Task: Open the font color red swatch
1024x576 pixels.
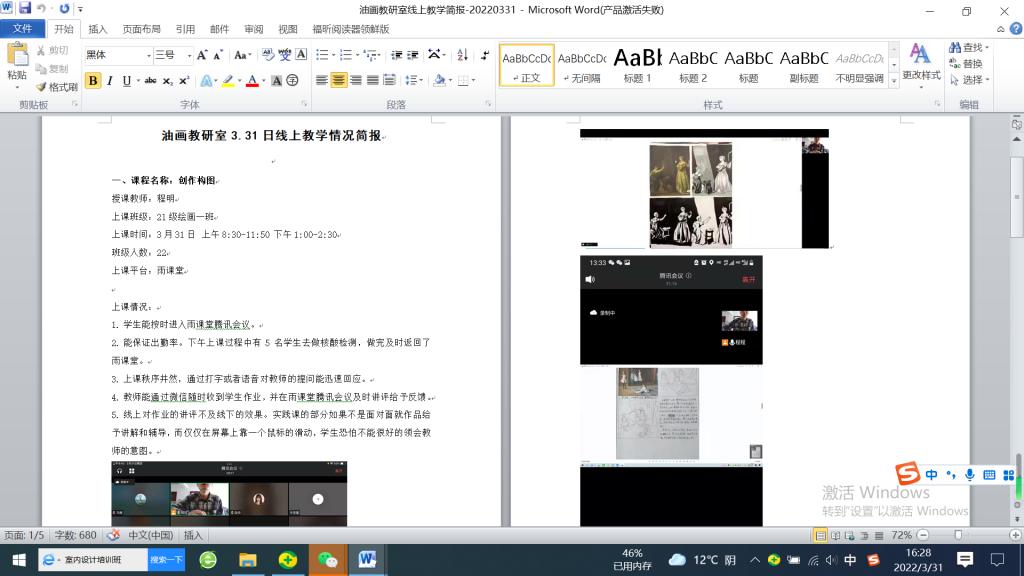Action: [x=252, y=81]
